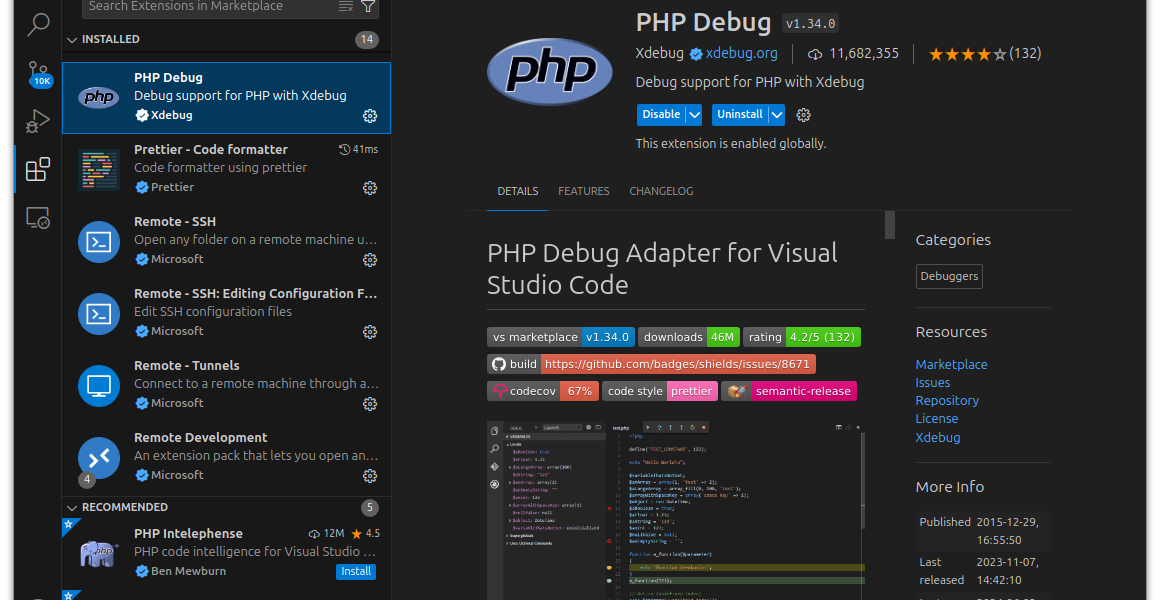Open the debugger screenshot in README
This screenshot has height=600, width=1160.
676,510
